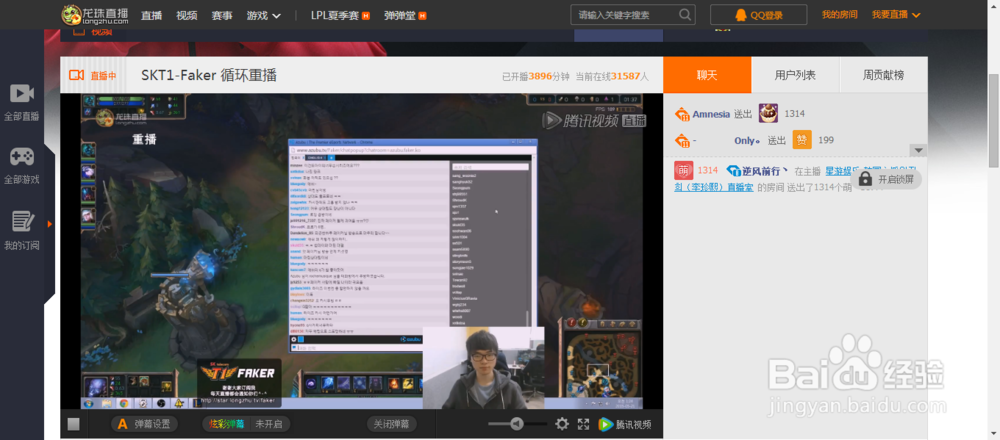Adjust the player volume slider
The height and width of the screenshot is (440, 1000).
click(x=517, y=424)
